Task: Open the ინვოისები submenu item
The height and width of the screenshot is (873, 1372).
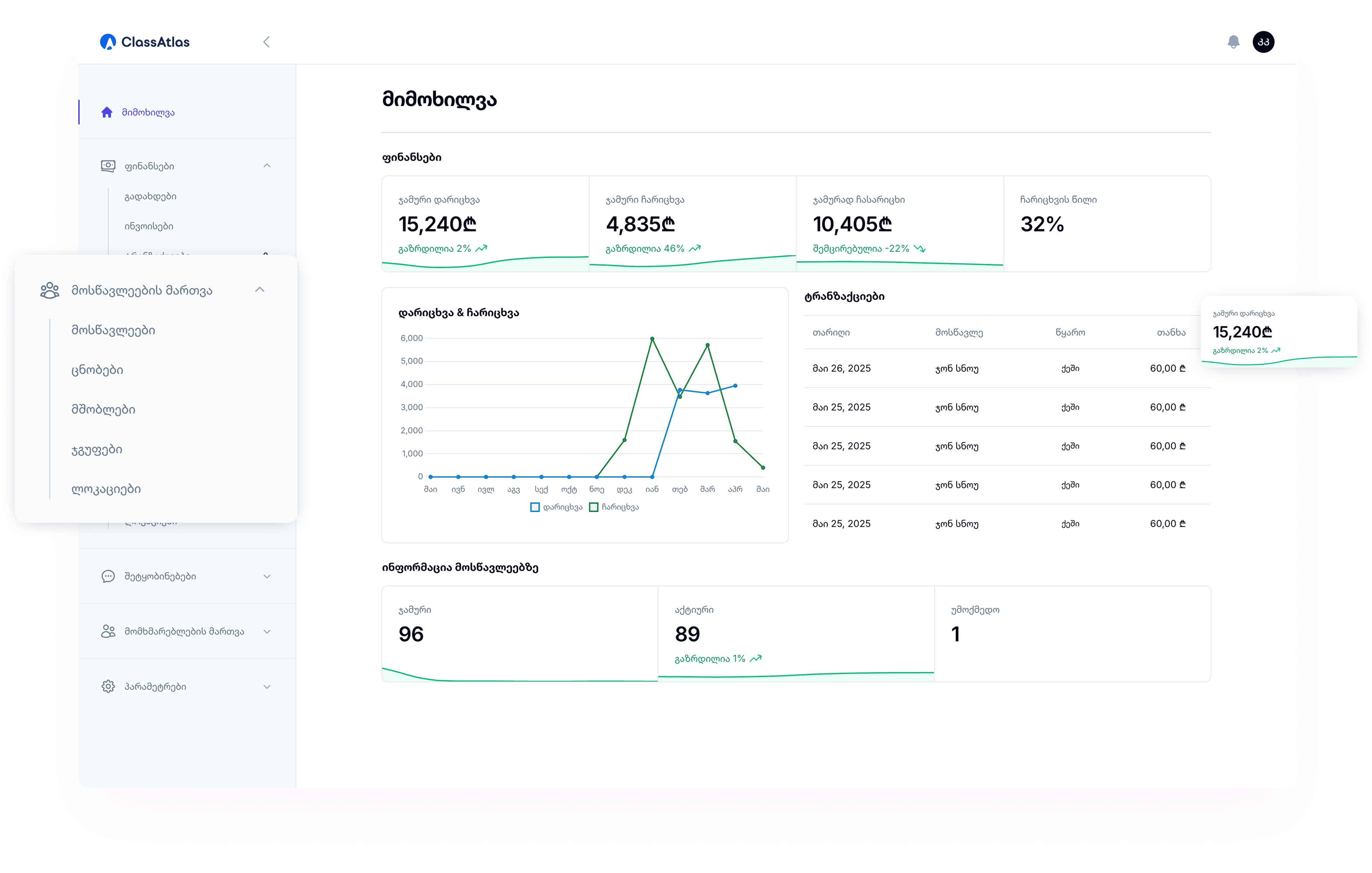Action: 149,226
